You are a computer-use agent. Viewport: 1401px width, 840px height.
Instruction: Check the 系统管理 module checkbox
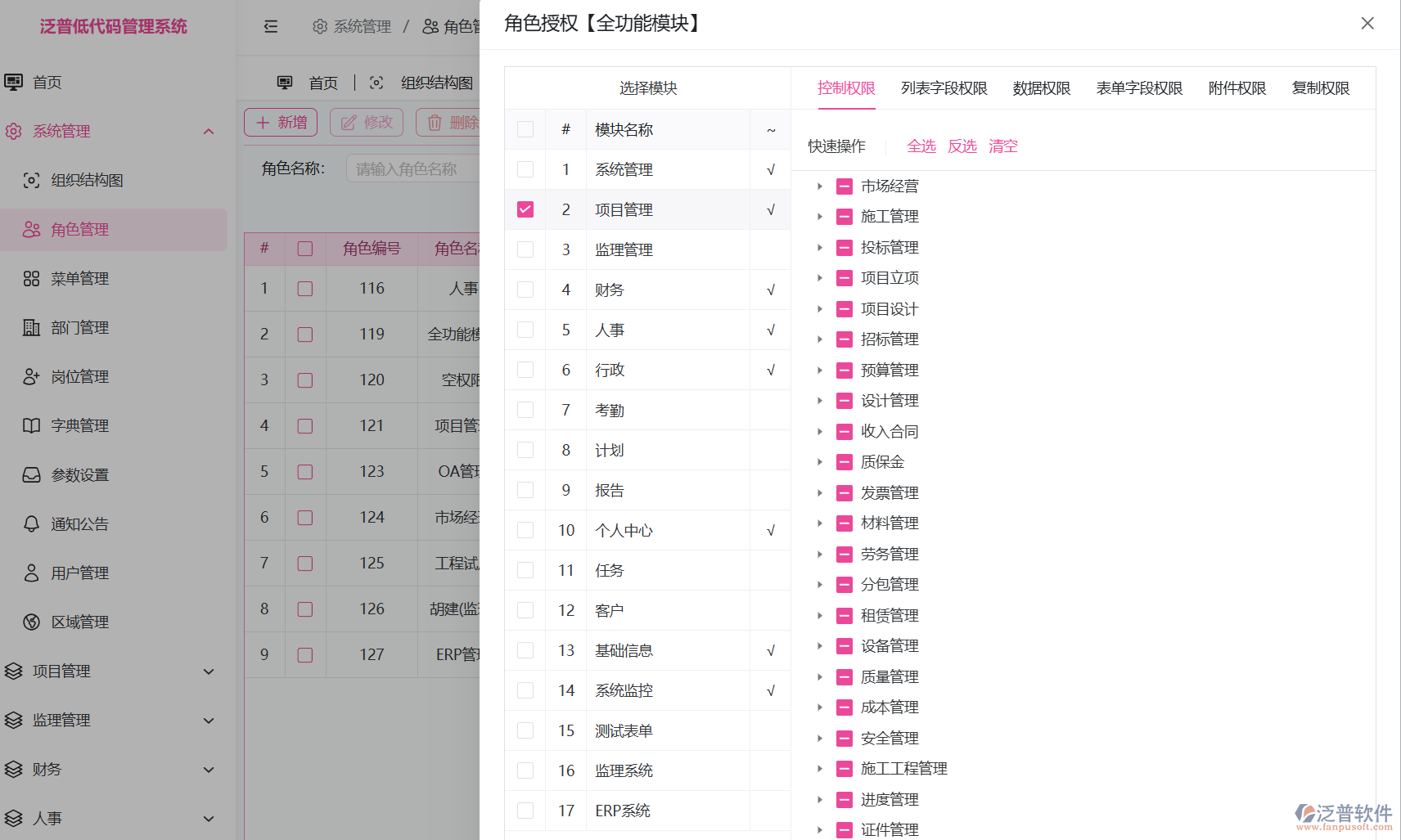(x=525, y=169)
